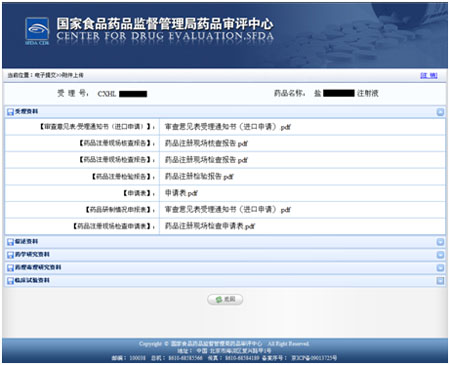This screenshot has height=365, width=450.
Task: Click the disk icon beside 药学研究资料
Action: pos(10,255)
